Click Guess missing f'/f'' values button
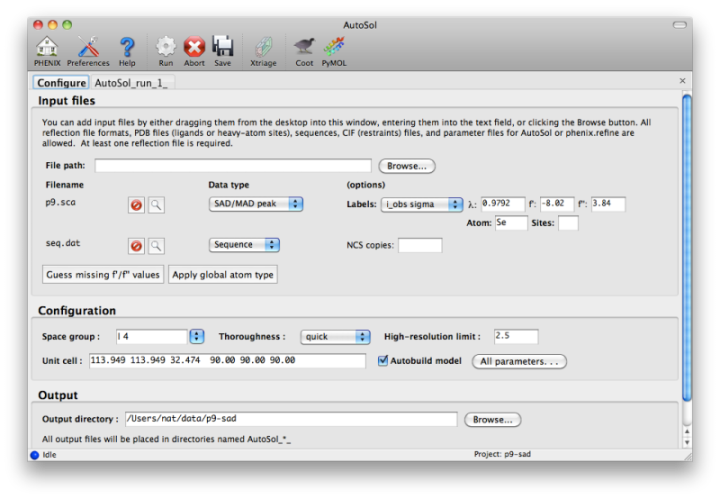Image resolution: width=720 pixels, height=499 pixels. 102,274
